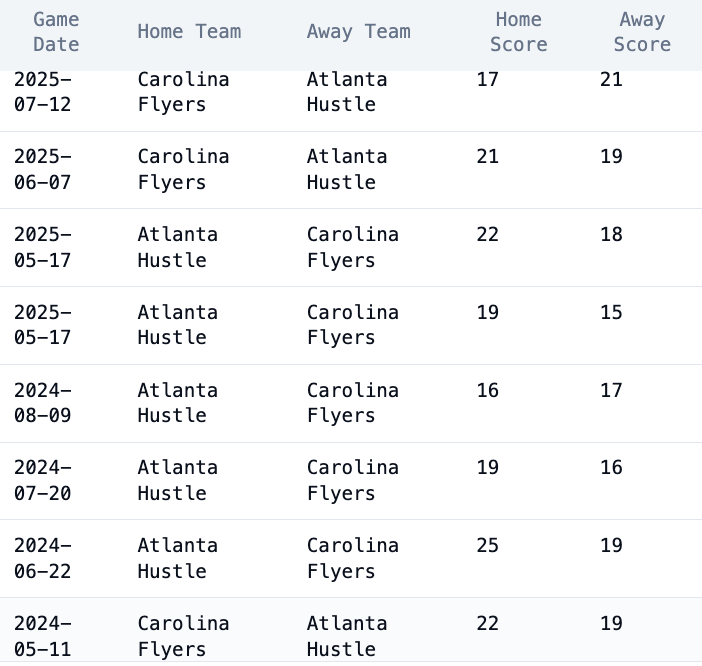The height and width of the screenshot is (666, 702).
Task: Select home score 16 in the 2024-08-09 row
Action: [487, 391]
